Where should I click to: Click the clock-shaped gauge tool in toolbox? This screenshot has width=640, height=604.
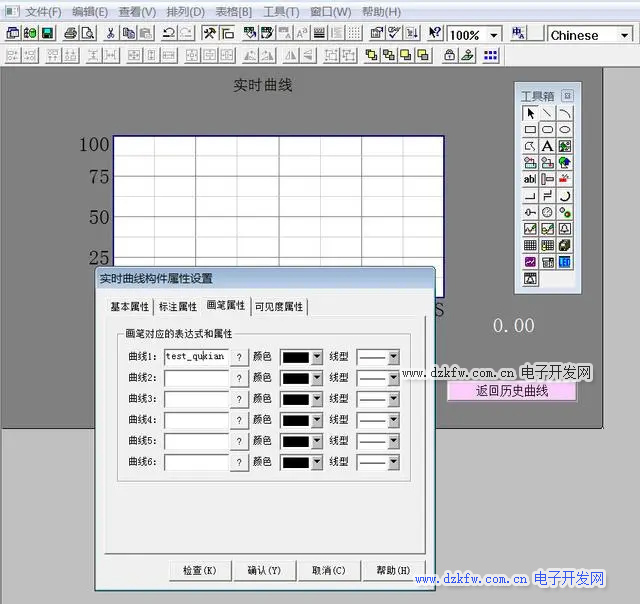pos(547,212)
